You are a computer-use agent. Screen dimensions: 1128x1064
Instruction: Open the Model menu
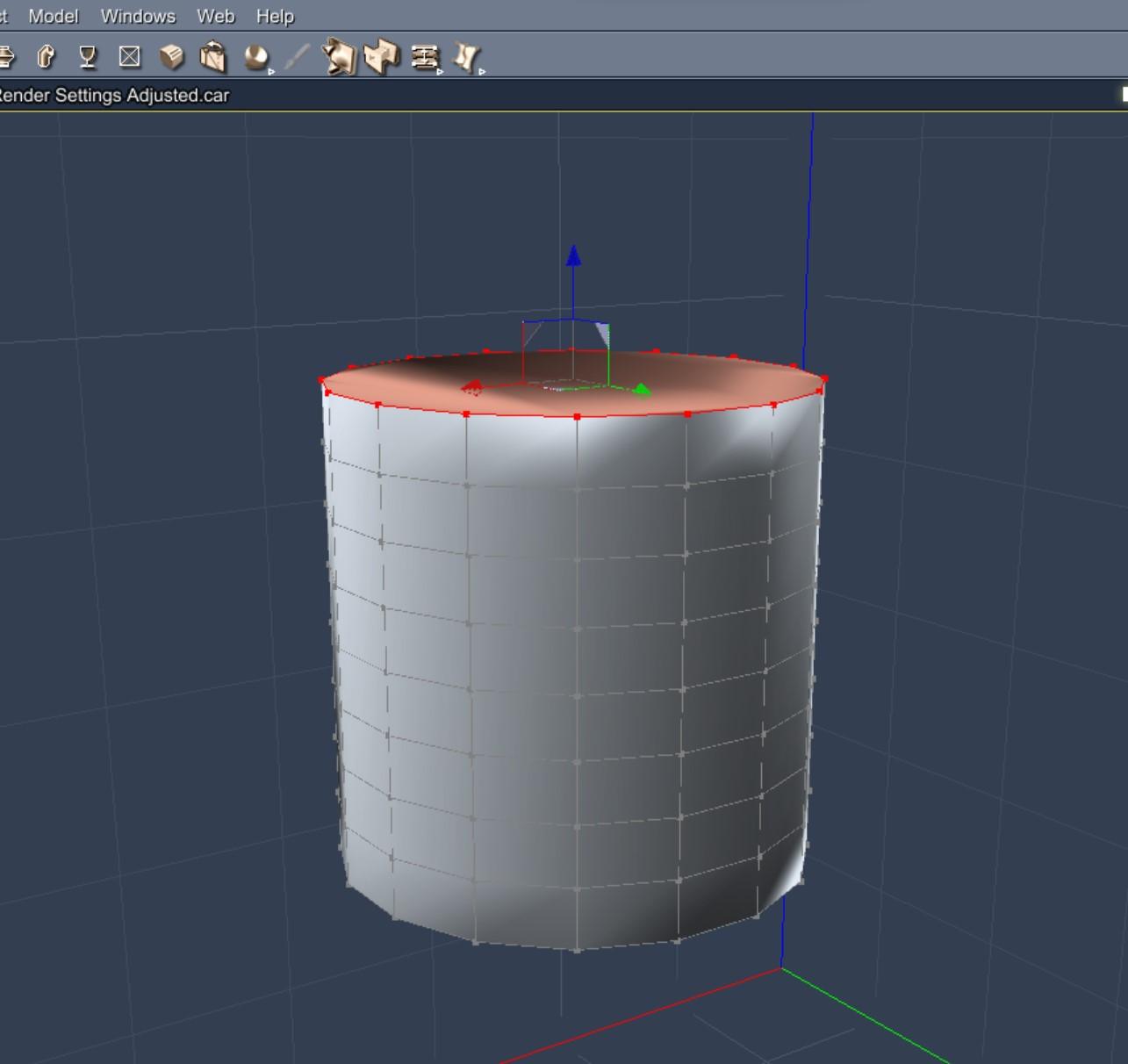(x=53, y=16)
